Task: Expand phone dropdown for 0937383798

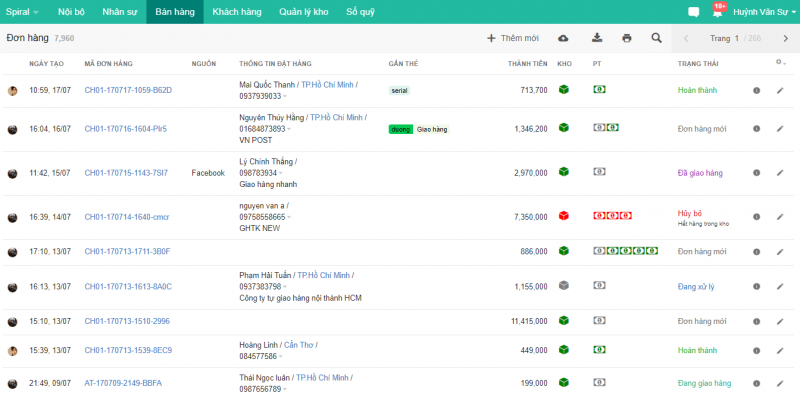Action: click(x=285, y=287)
